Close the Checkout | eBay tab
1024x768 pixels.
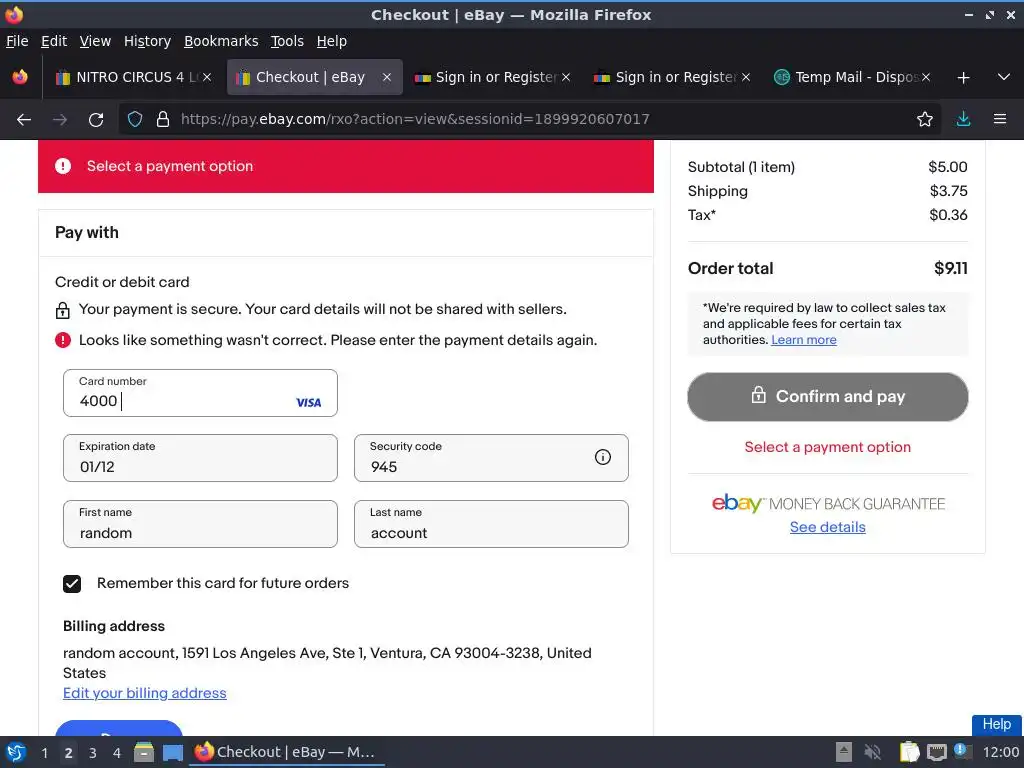[387, 77]
